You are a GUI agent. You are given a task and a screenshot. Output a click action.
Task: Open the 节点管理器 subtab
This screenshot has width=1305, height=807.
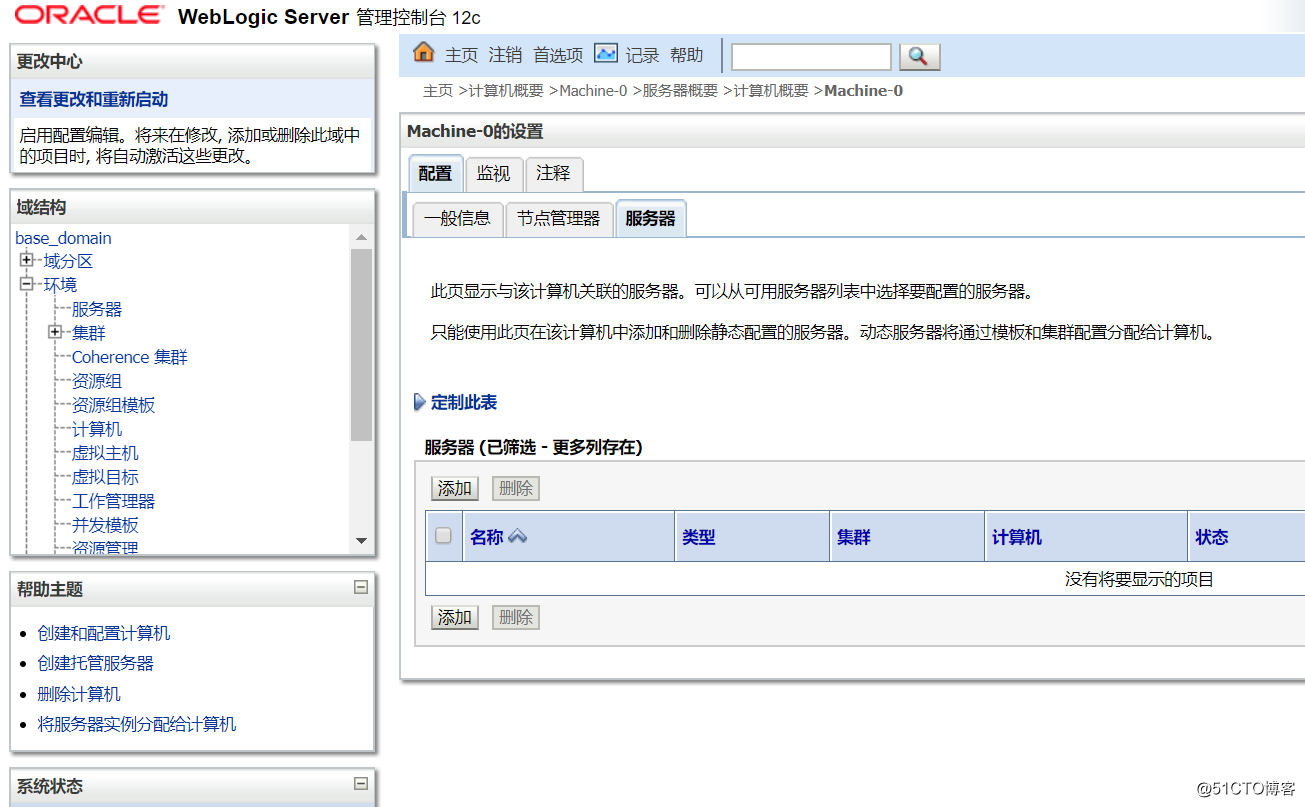(559, 219)
